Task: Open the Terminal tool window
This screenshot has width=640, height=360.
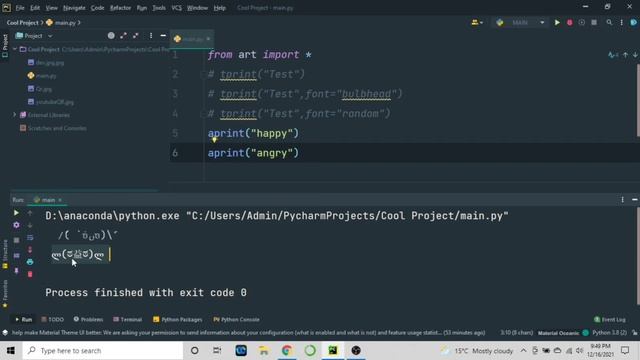Action: pyautogui.click(x=127, y=320)
